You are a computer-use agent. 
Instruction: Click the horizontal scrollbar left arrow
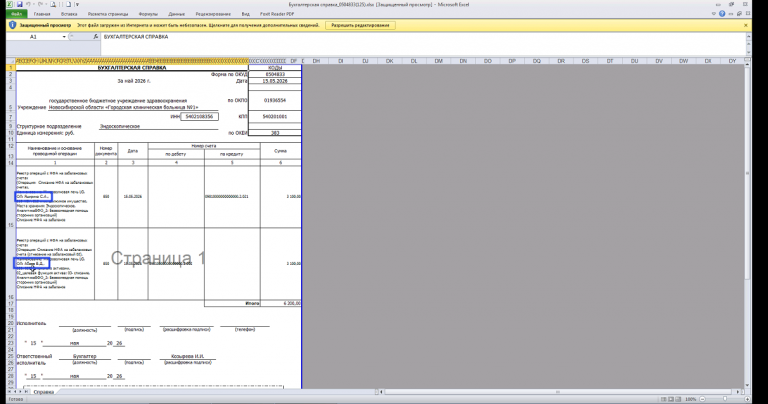(x=382, y=392)
